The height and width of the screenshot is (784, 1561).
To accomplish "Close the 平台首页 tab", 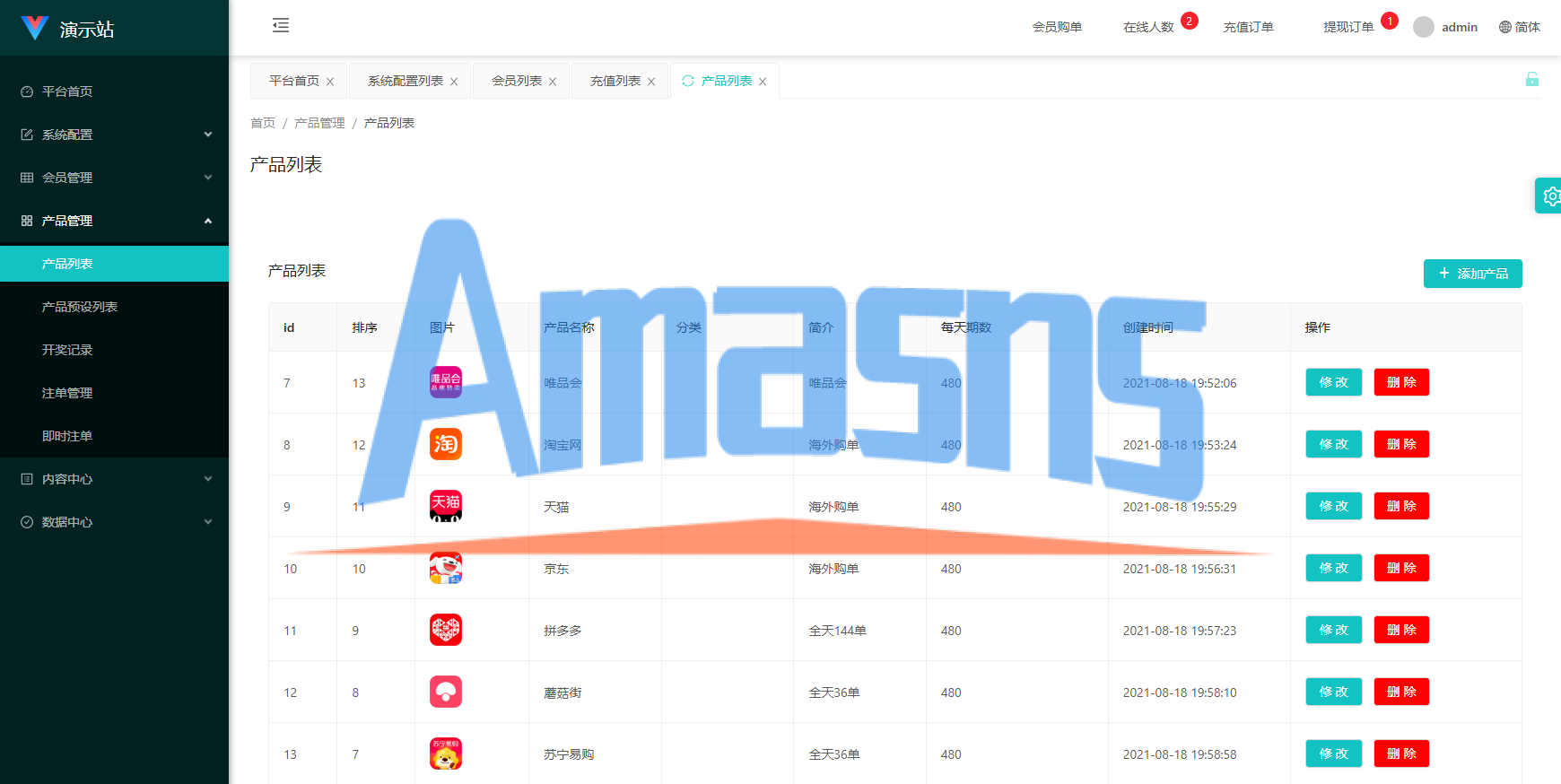I will point(330,82).
